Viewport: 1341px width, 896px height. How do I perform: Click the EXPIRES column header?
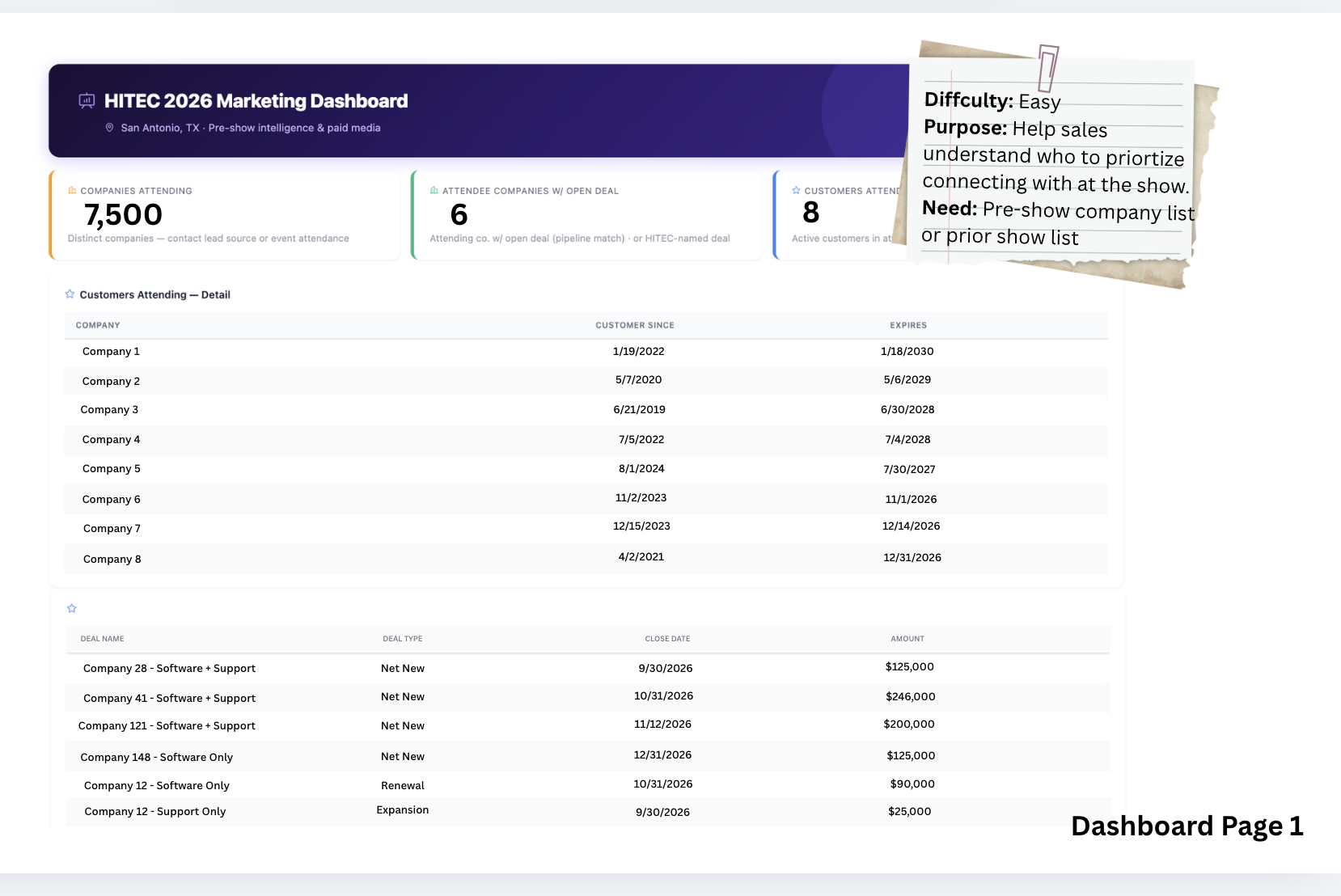[908, 325]
